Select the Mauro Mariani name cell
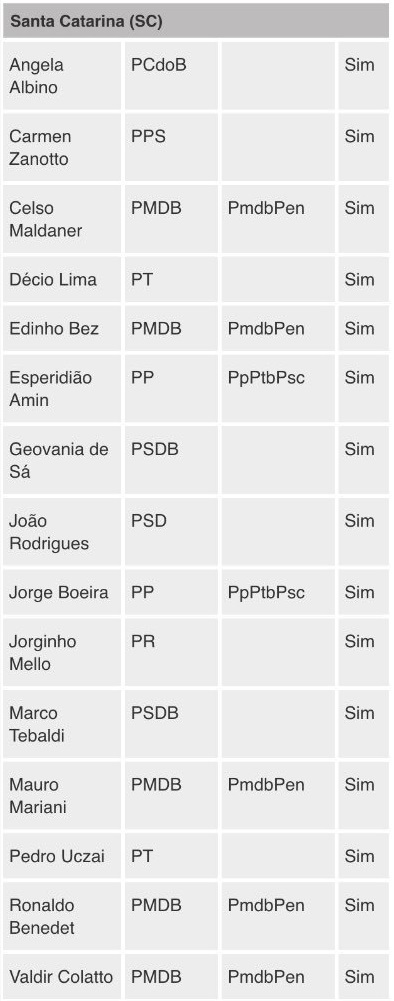394x1001 pixels. pyautogui.click(x=62, y=795)
